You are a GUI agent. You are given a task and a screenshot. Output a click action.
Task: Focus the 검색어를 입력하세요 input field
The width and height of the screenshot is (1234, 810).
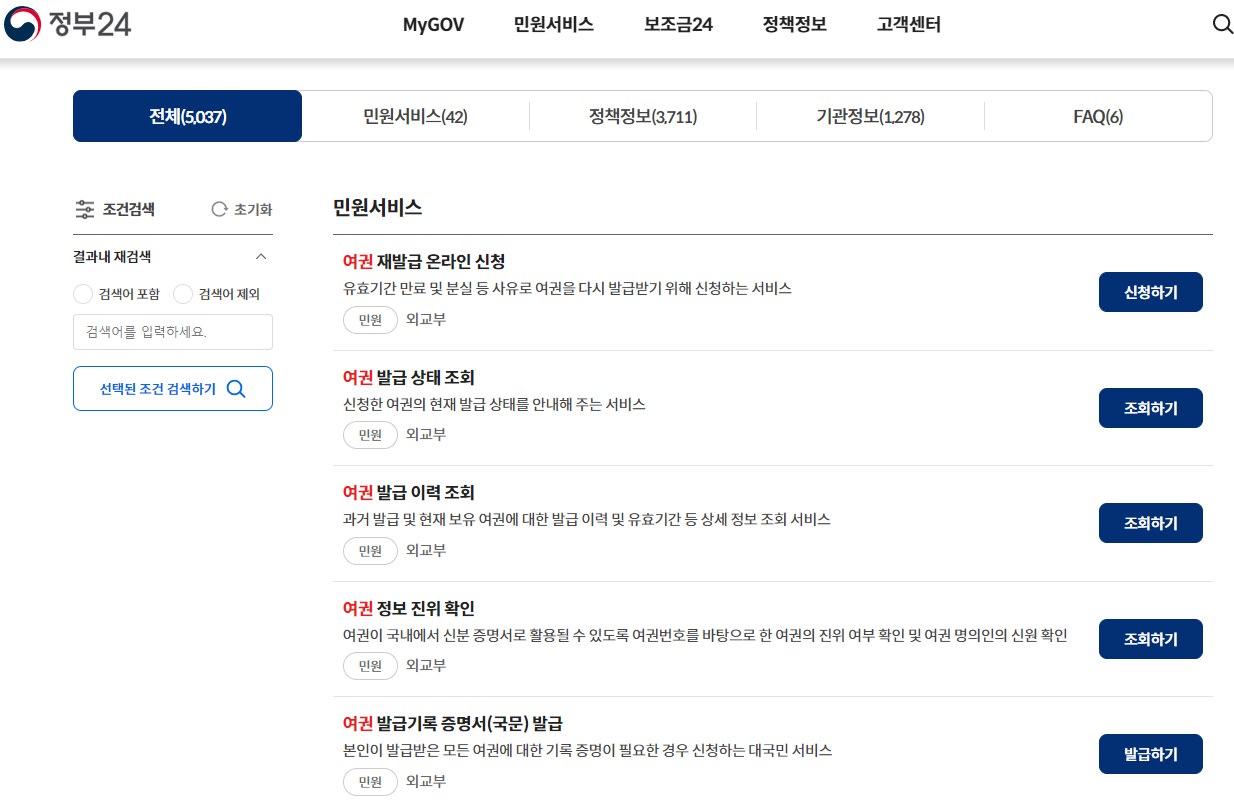(x=173, y=332)
